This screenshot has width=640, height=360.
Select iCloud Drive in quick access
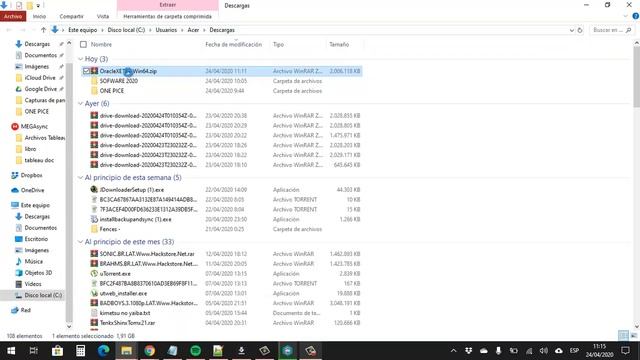pos(40,78)
